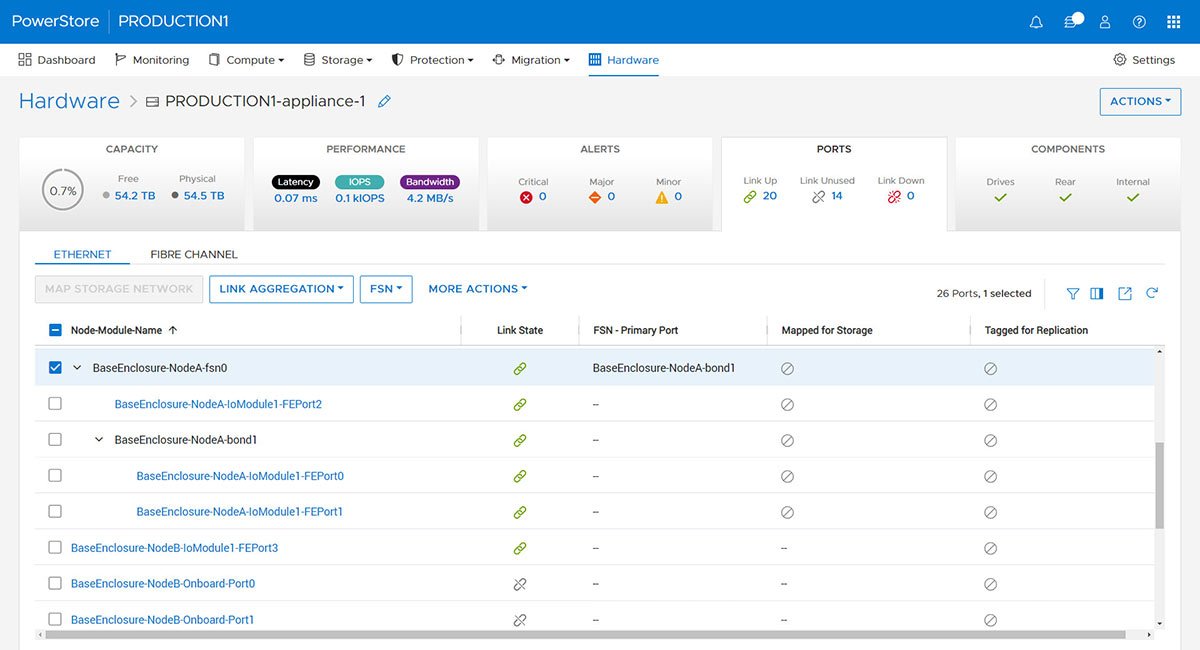Open the app launcher grid icon
The height and width of the screenshot is (650, 1200).
[1172, 21]
